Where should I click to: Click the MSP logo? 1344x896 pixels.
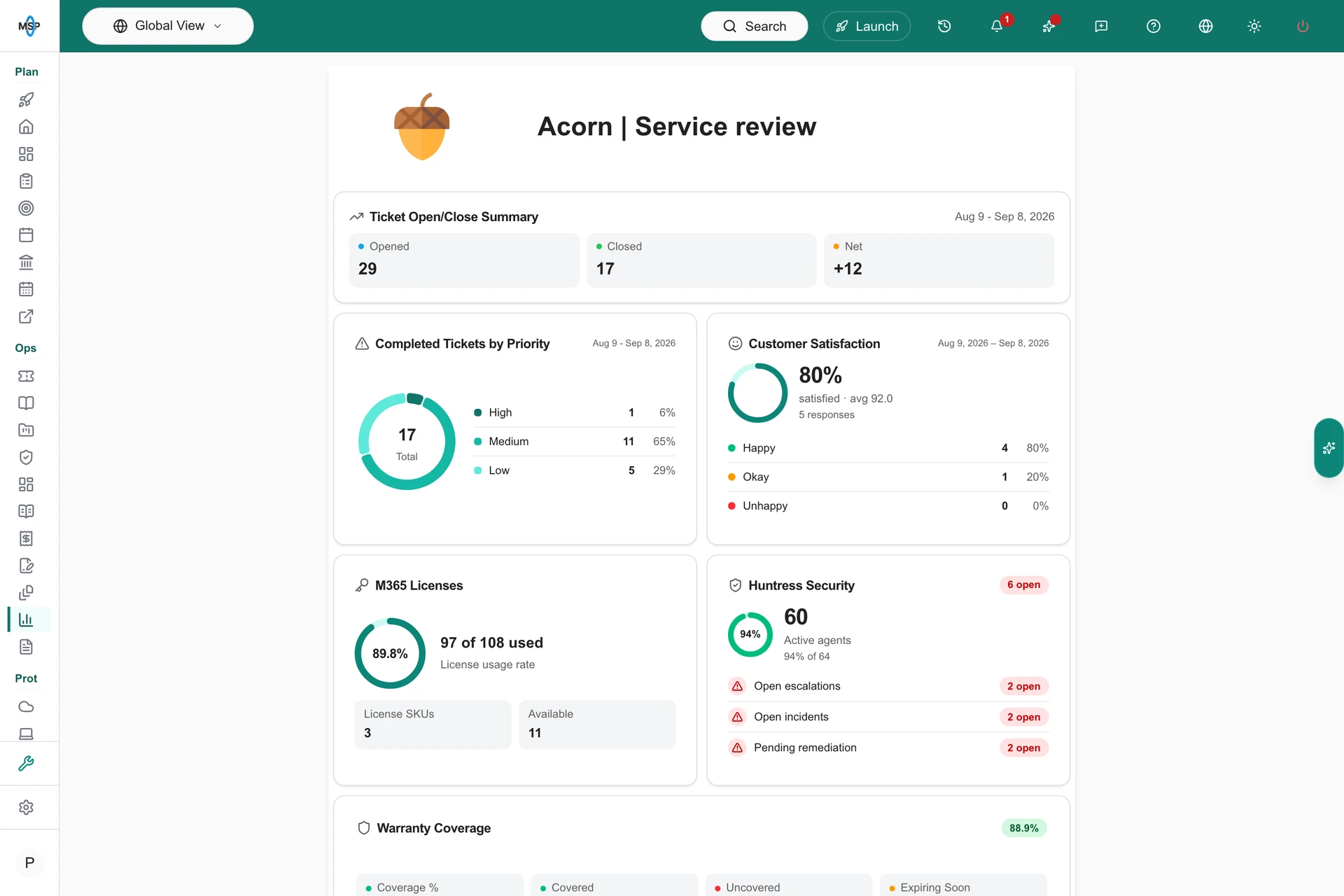point(29,26)
